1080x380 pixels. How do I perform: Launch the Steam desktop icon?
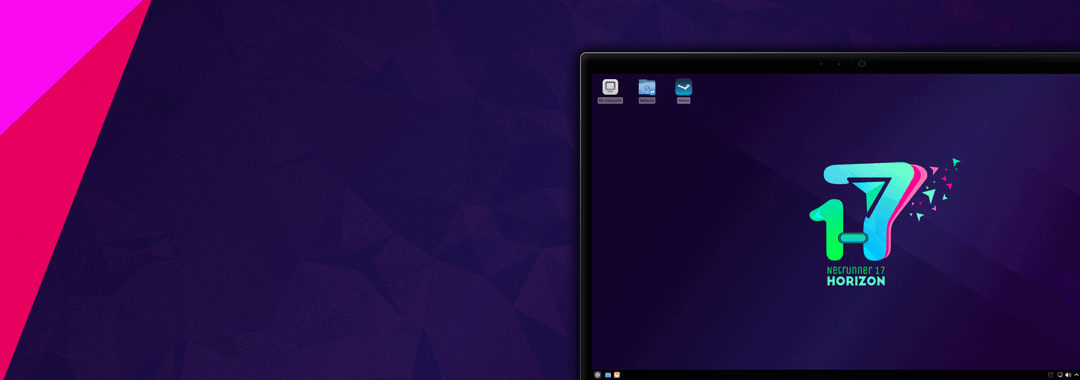pyautogui.click(x=683, y=87)
